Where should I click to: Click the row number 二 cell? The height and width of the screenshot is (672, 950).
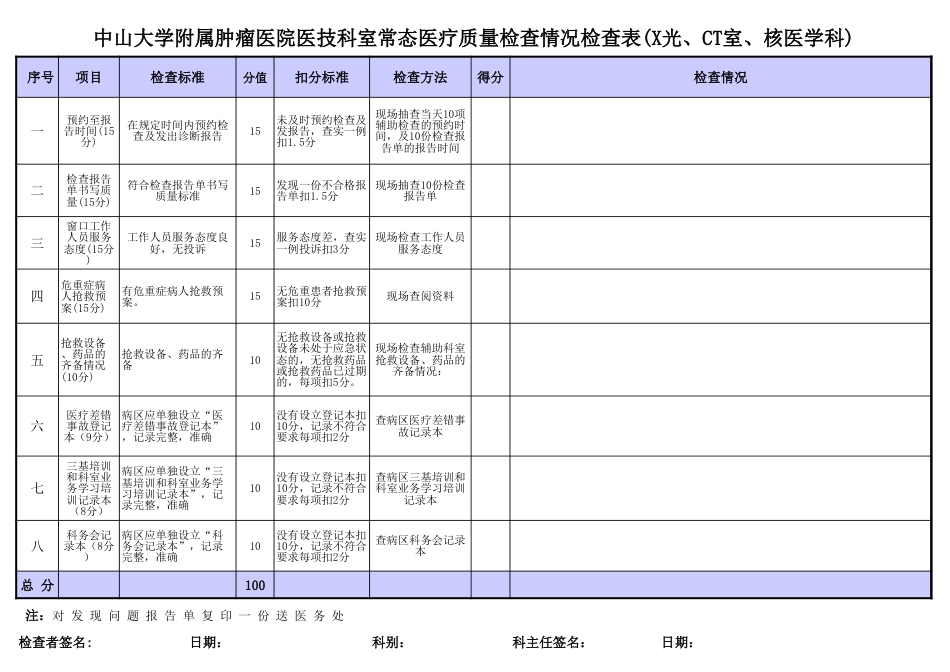pos(38,190)
